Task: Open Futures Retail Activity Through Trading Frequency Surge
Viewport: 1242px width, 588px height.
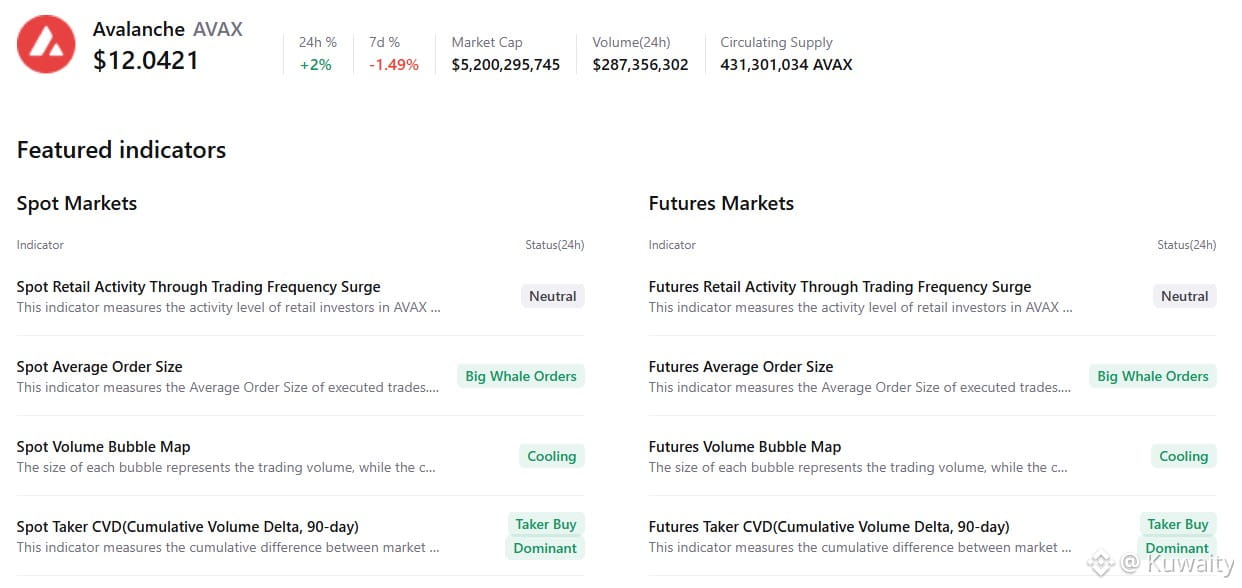Action: (x=839, y=287)
